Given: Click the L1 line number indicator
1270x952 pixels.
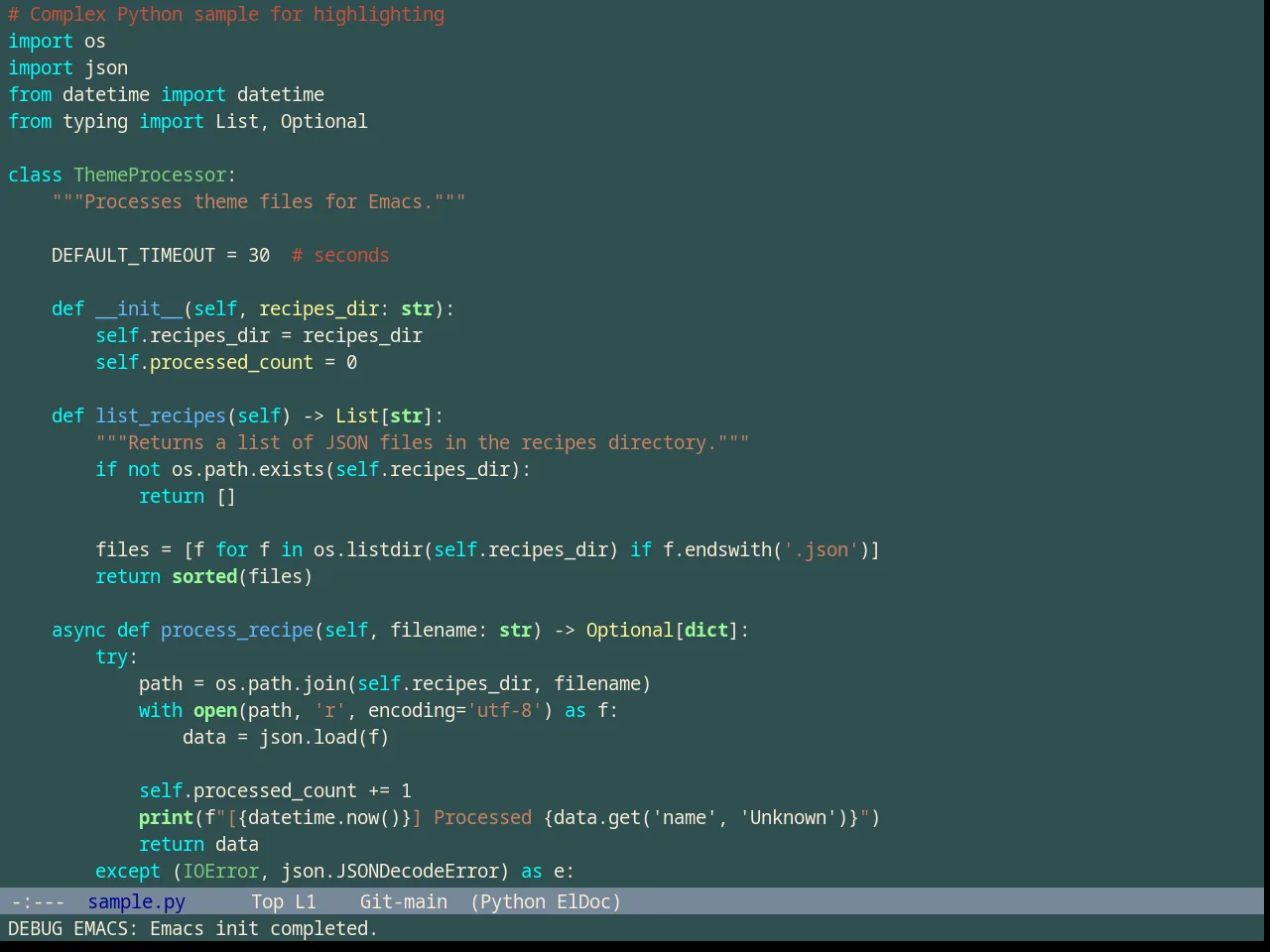Looking at the screenshot, I should pyautogui.click(x=305, y=901).
